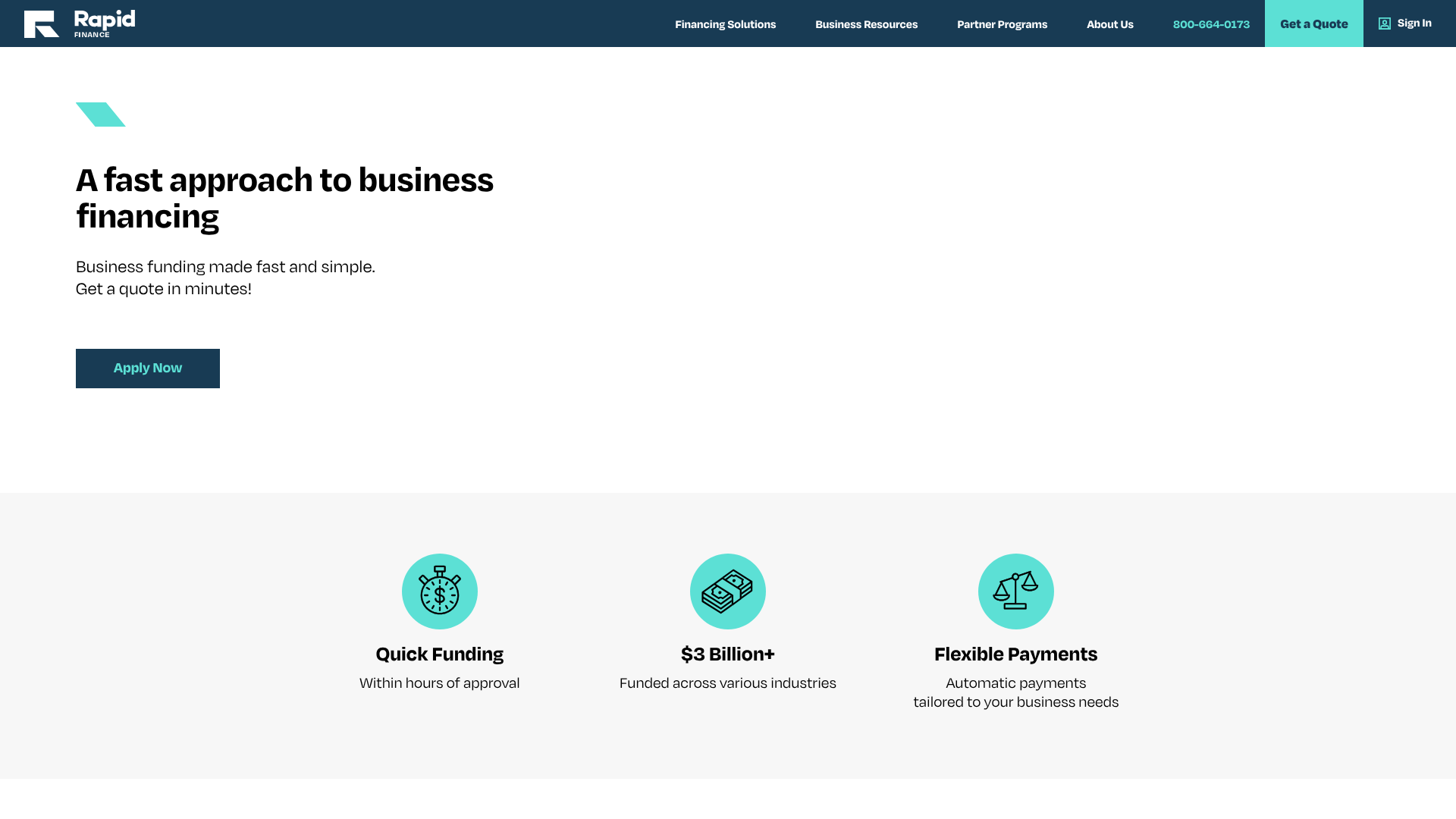Click the Apply Now button
This screenshot has width=1456, height=819.
[x=147, y=368]
